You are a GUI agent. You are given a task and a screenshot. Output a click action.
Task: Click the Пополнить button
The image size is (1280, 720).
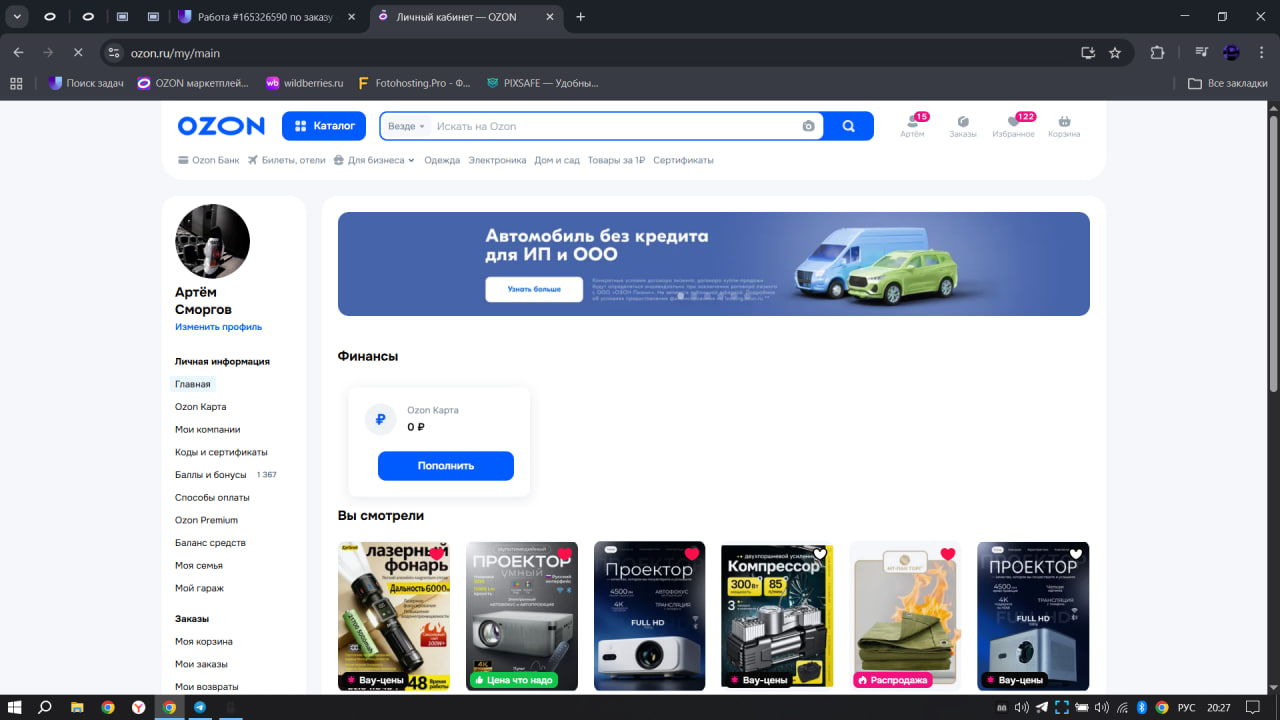click(446, 466)
